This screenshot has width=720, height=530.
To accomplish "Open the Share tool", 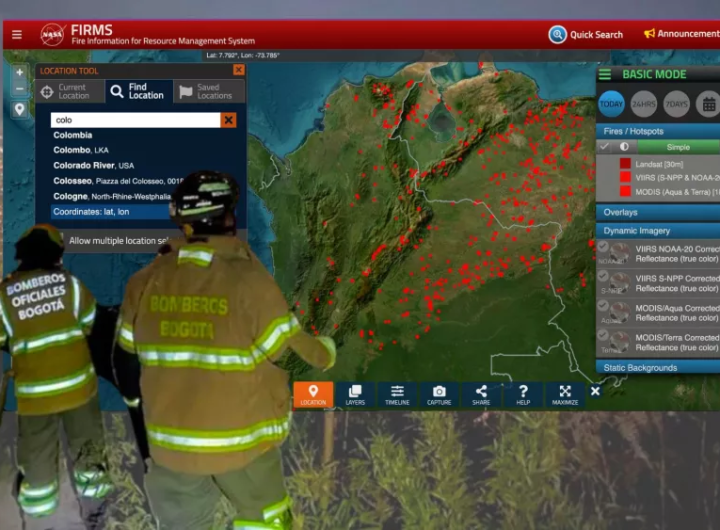I will [481, 395].
